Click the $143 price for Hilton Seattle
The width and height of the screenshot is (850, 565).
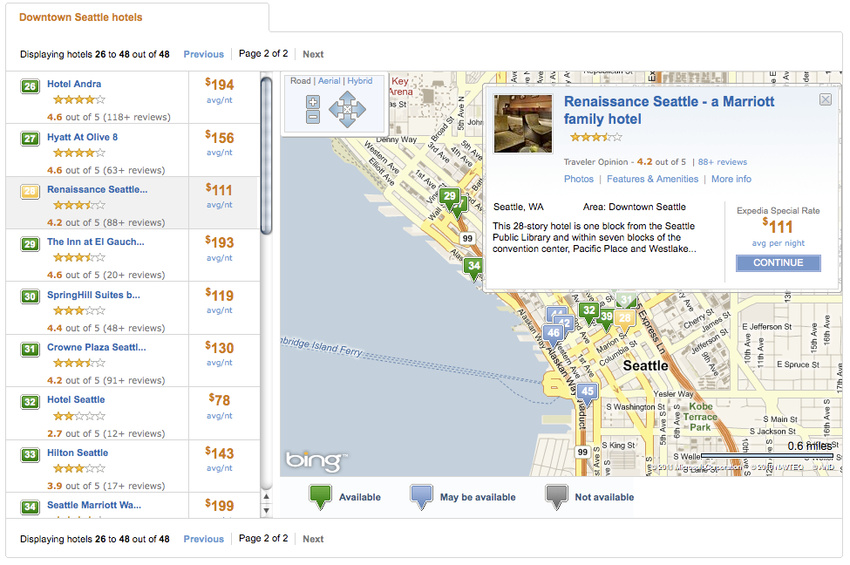tap(220, 453)
